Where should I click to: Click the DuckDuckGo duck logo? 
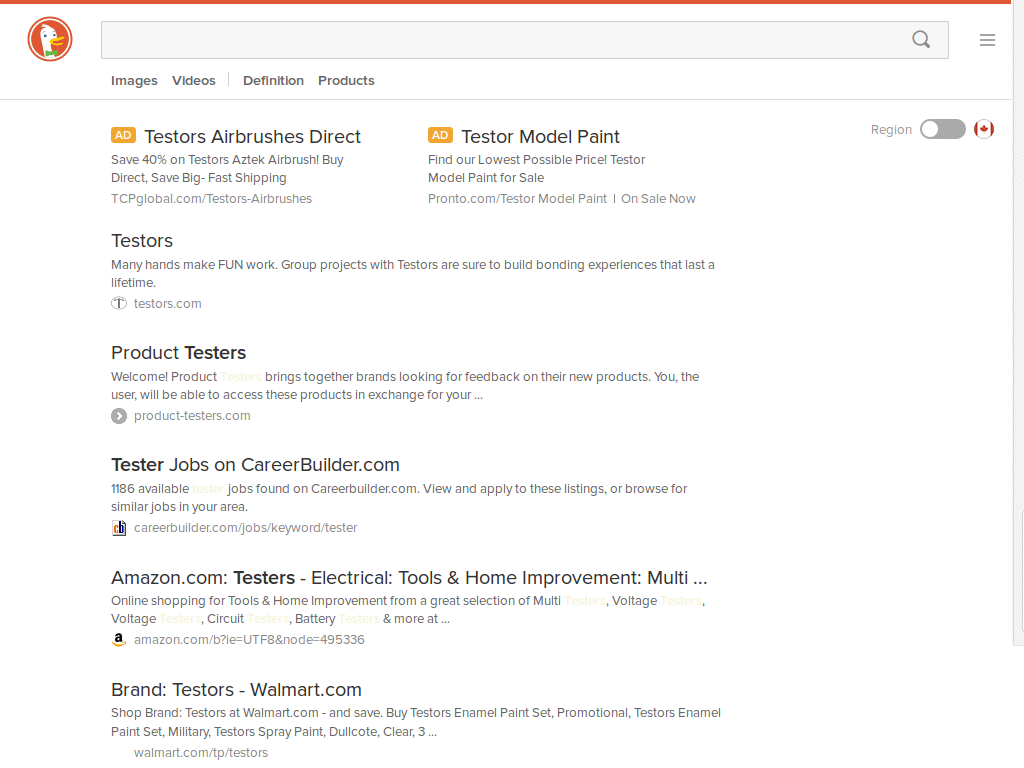point(50,39)
